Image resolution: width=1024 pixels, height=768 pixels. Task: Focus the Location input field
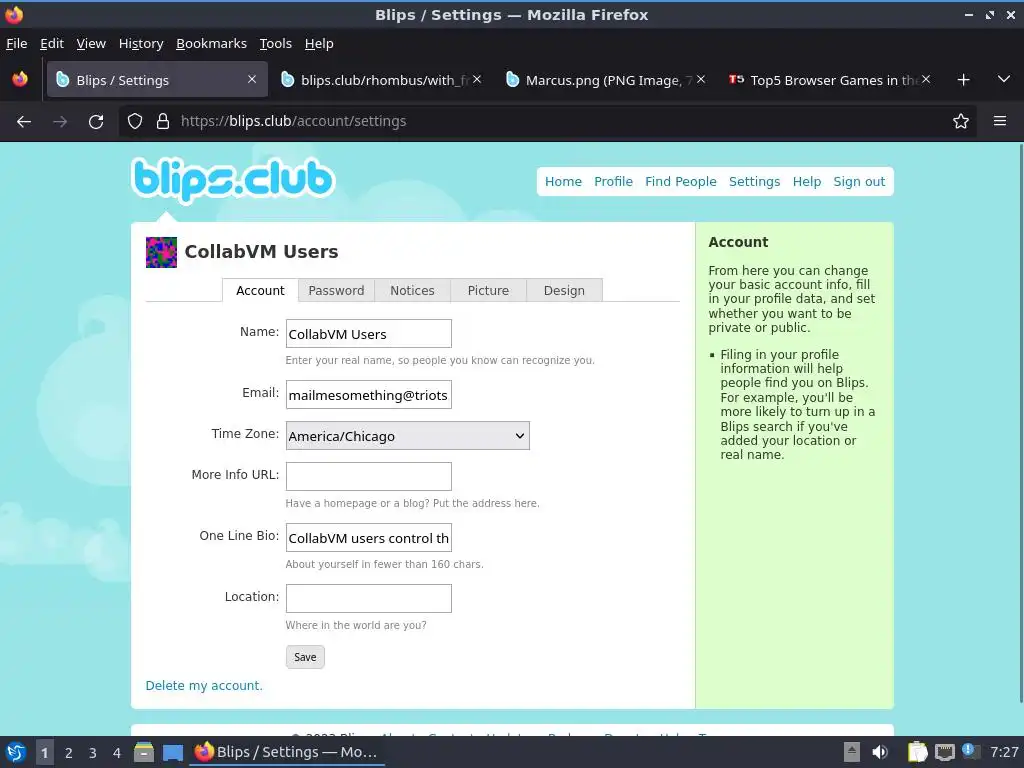tap(368, 598)
